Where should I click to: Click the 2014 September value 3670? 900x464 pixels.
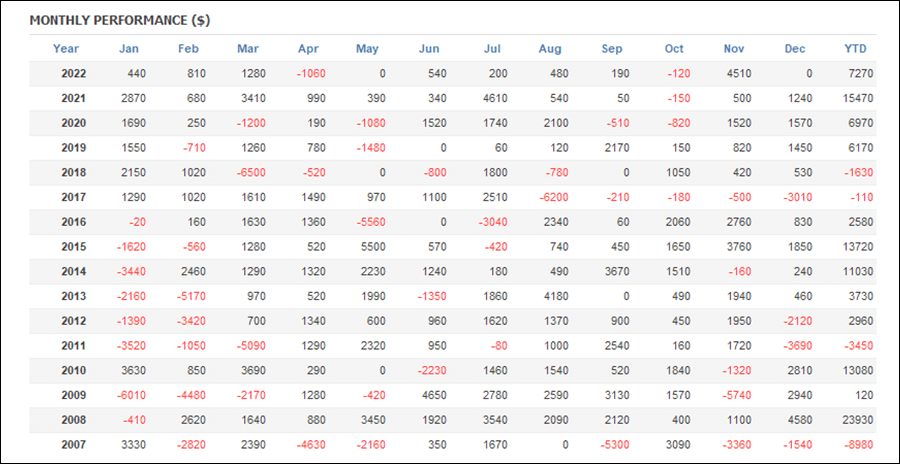[618, 272]
